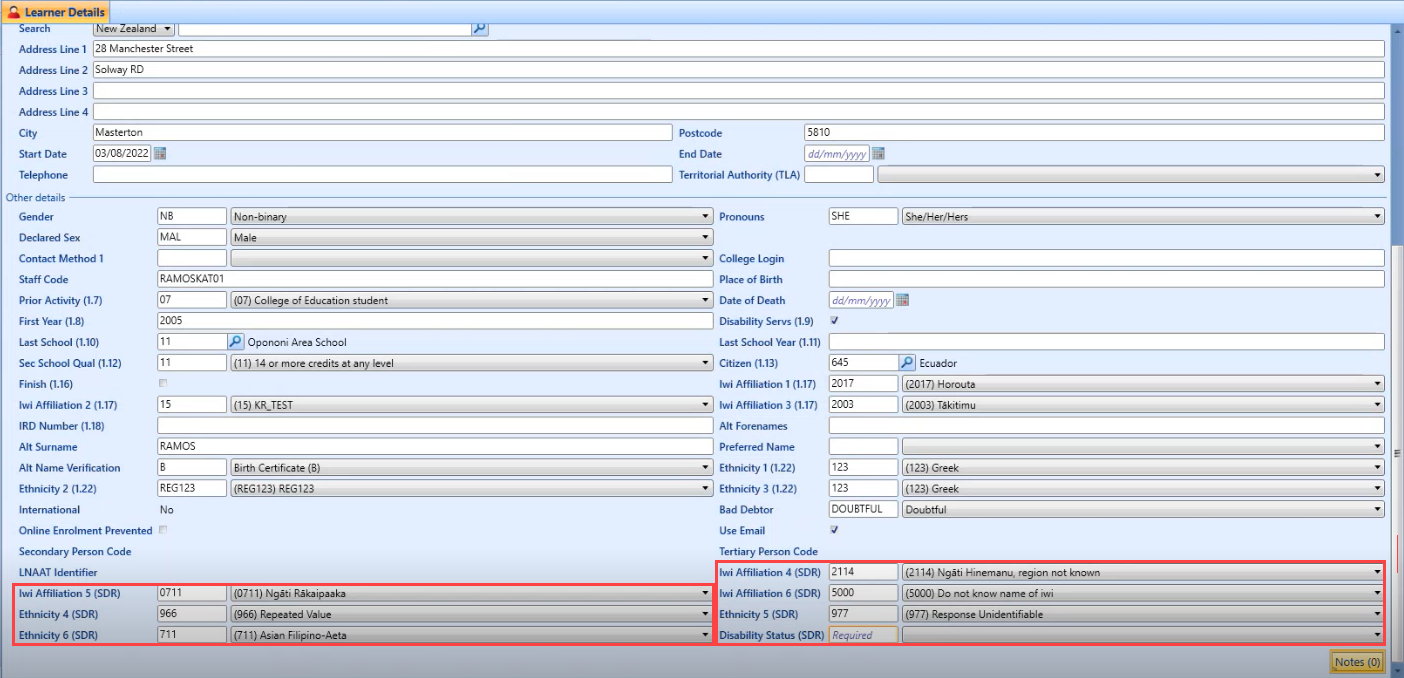Open the Iwi Affiliation 1 Horouta dropdown
Screen dimensions: 1404x678
coord(1143,384)
